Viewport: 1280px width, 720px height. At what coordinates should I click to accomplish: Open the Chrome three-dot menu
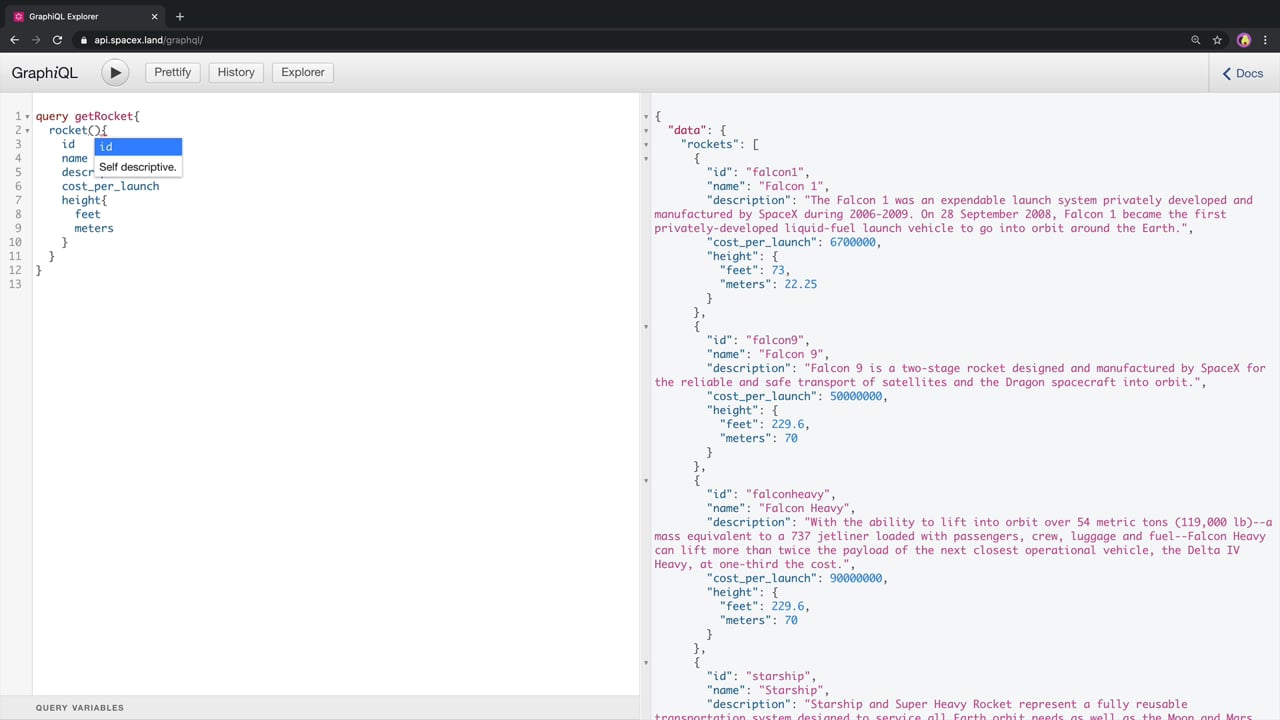point(1266,40)
